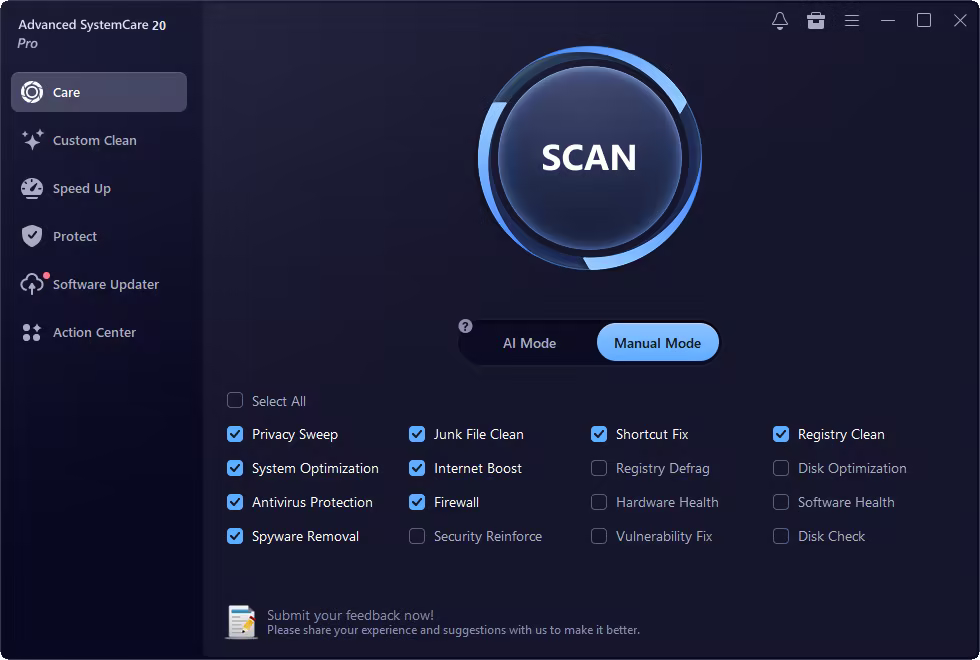Click the help question mark icon

465,326
